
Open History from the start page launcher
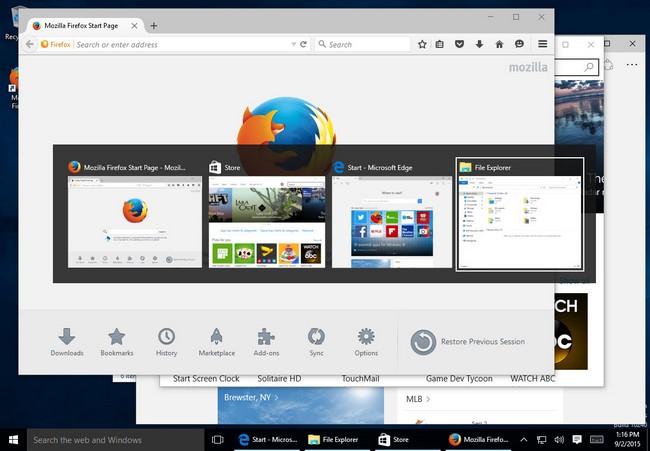[x=166, y=342]
